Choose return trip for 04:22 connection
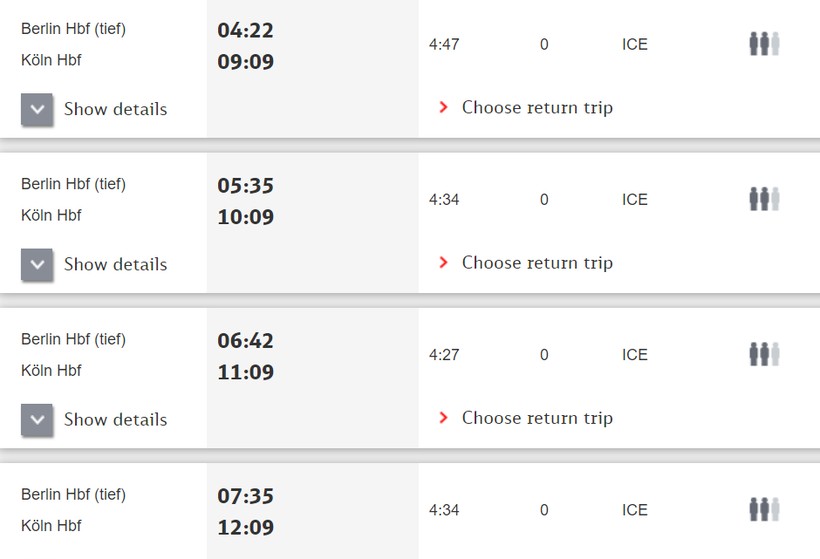The height and width of the screenshot is (559, 820). click(x=537, y=107)
